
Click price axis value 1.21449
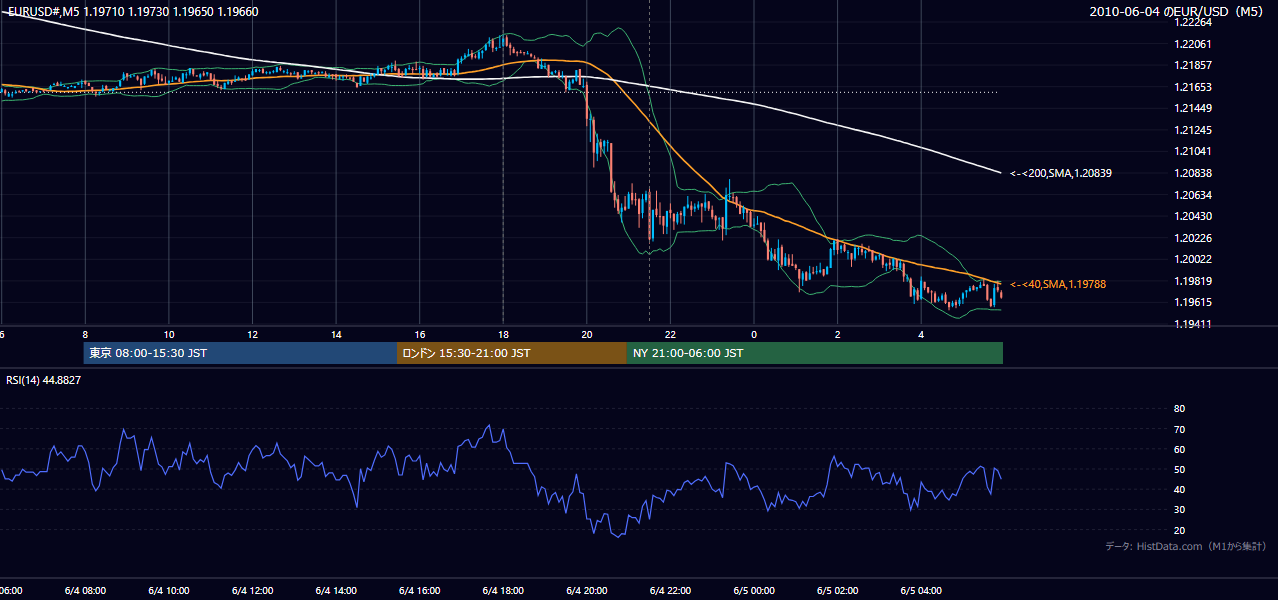(x=1193, y=108)
